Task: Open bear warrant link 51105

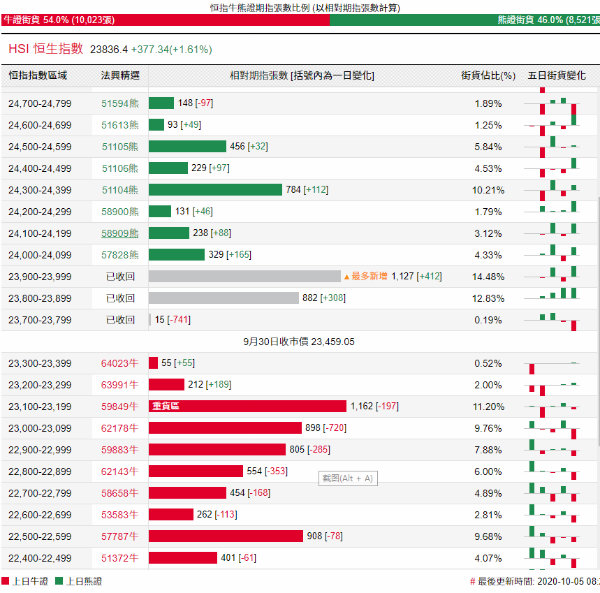Action: click(x=120, y=147)
